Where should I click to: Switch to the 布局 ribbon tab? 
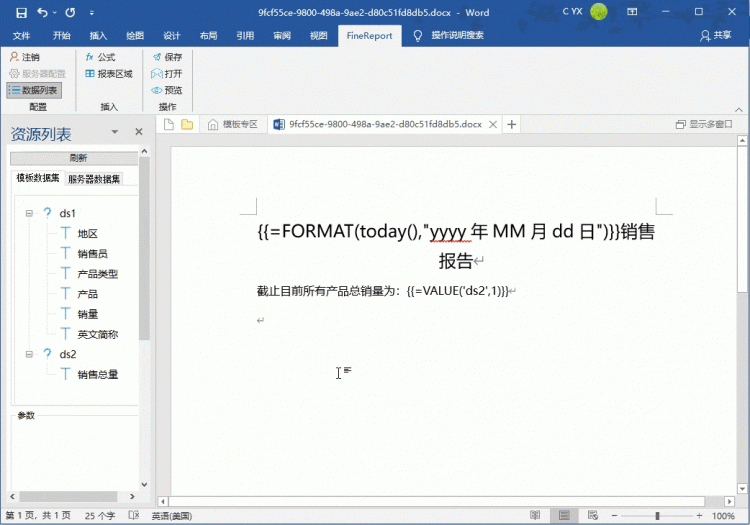click(x=209, y=35)
